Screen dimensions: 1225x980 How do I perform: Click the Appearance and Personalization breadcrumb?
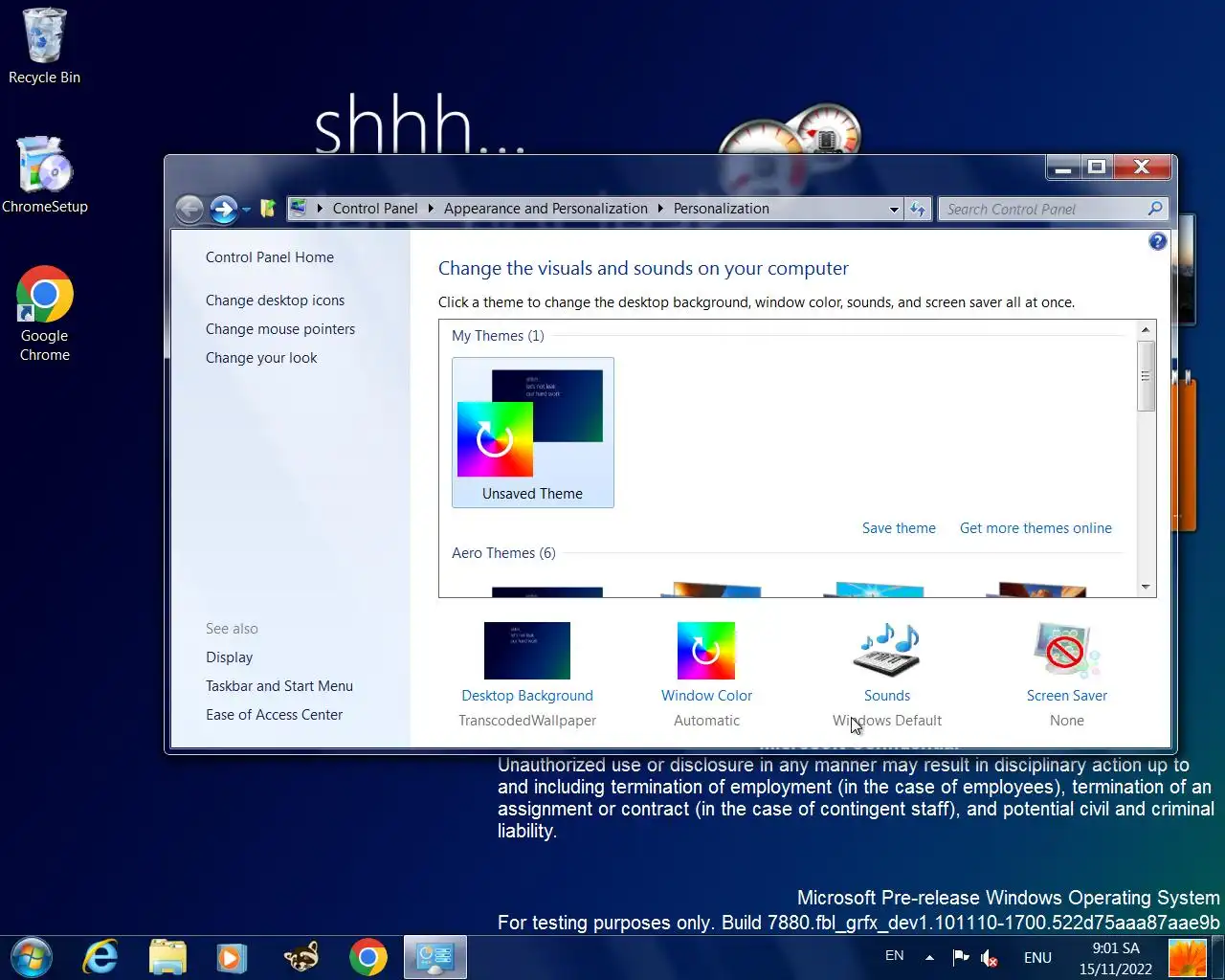tap(546, 209)
